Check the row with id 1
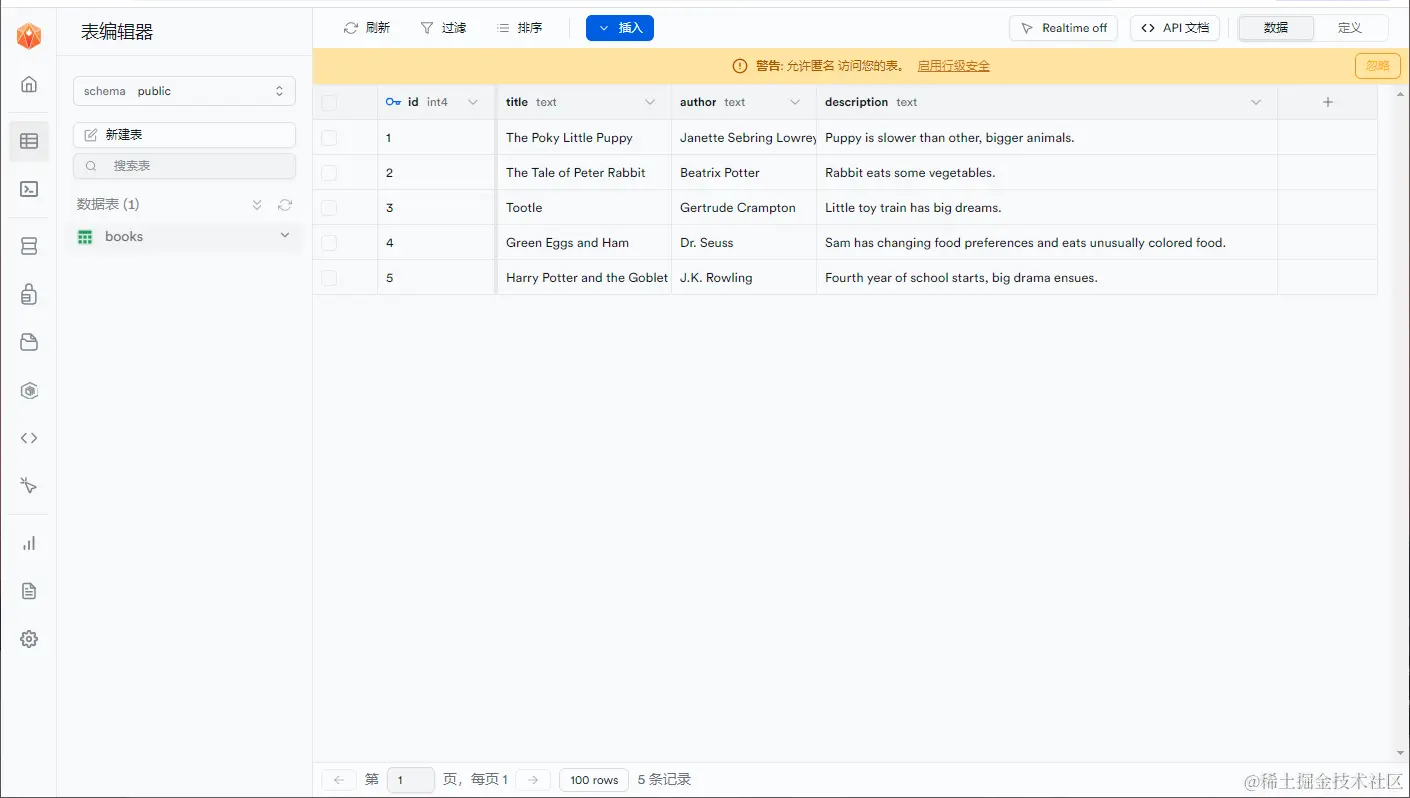The image size is (1410, 798). [329, 138]
